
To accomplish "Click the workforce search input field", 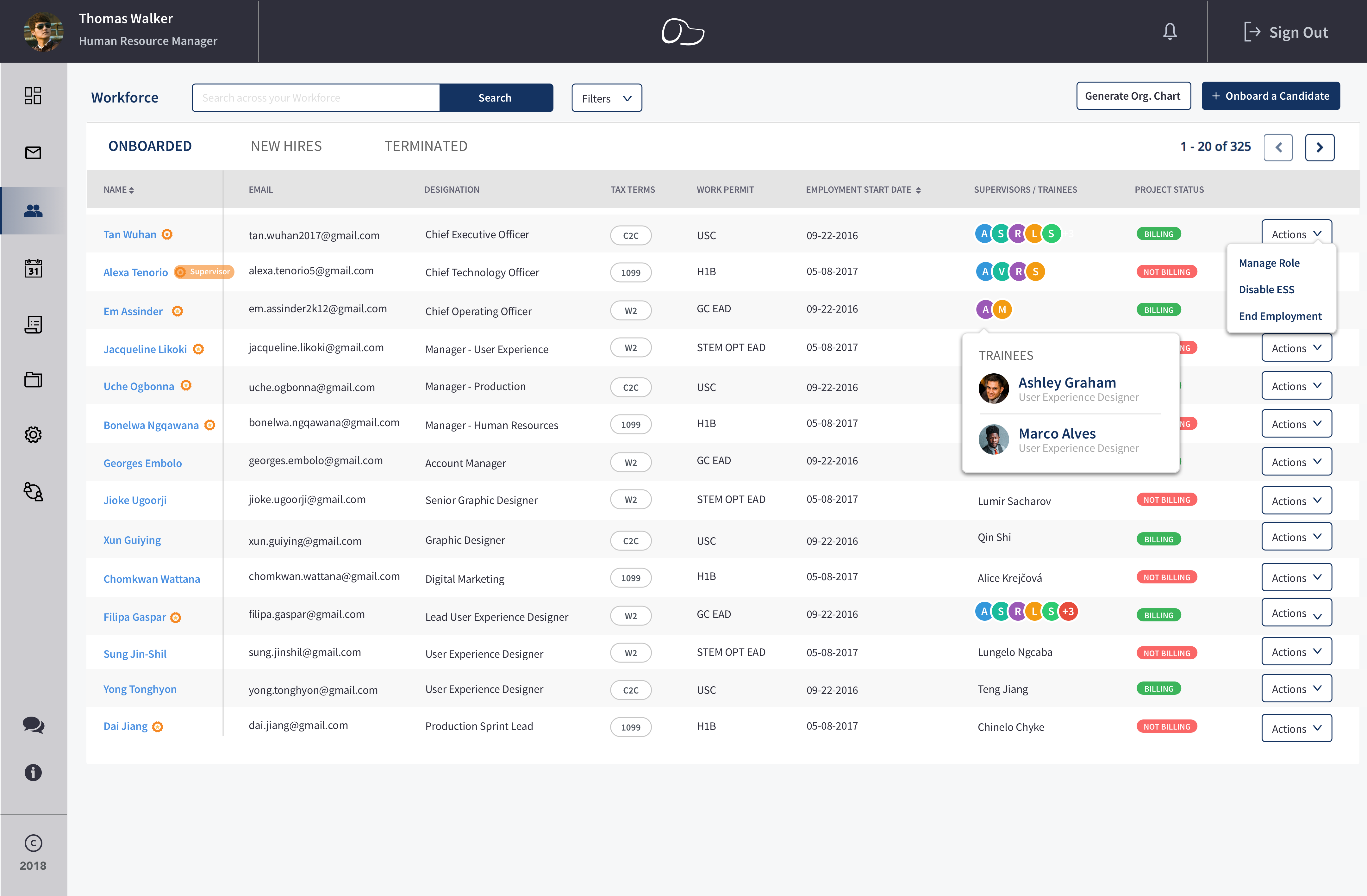I will [x=316, y=98].
